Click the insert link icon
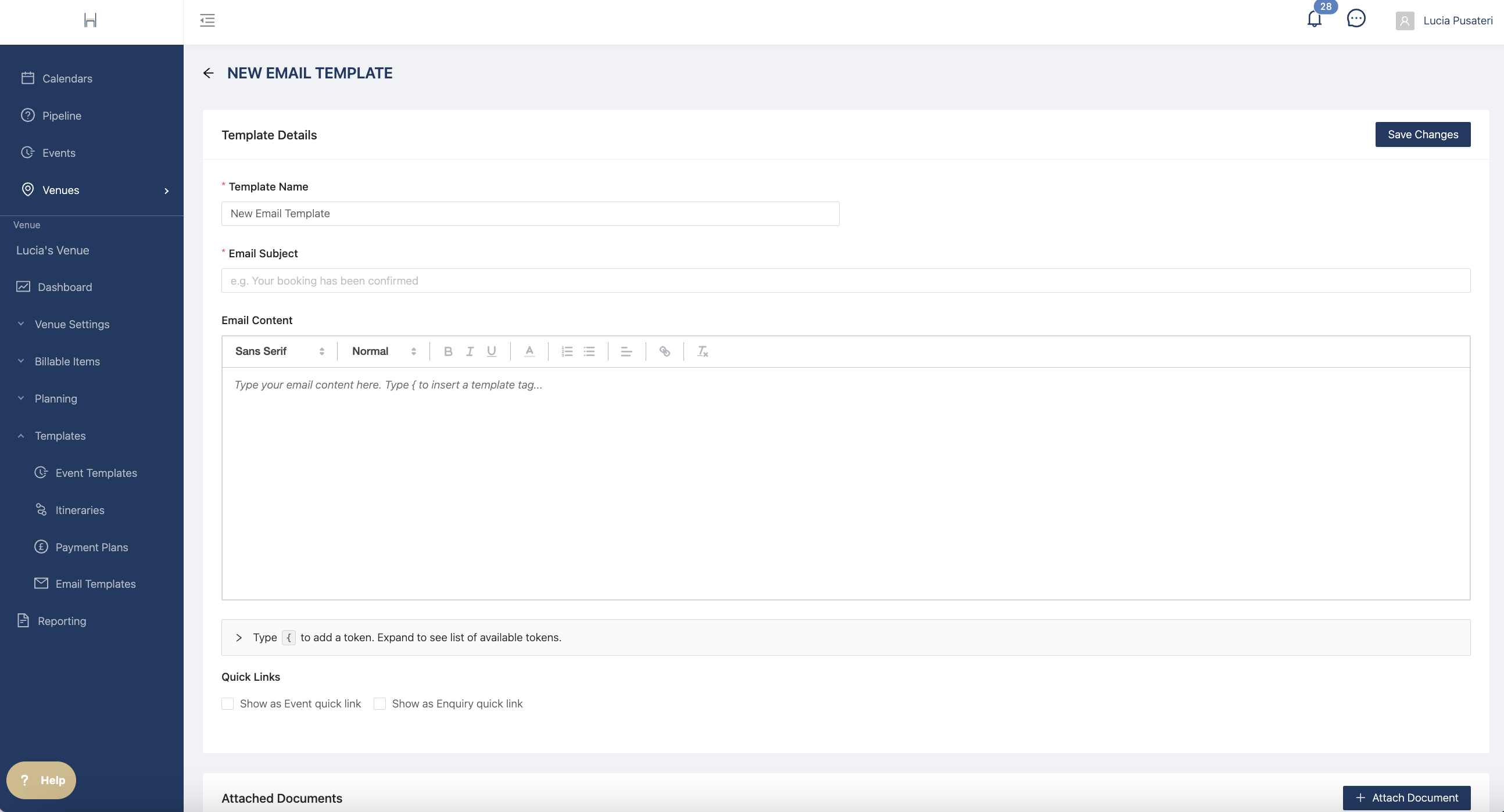Screen dimensions: 1504x812 pos(664,351)
